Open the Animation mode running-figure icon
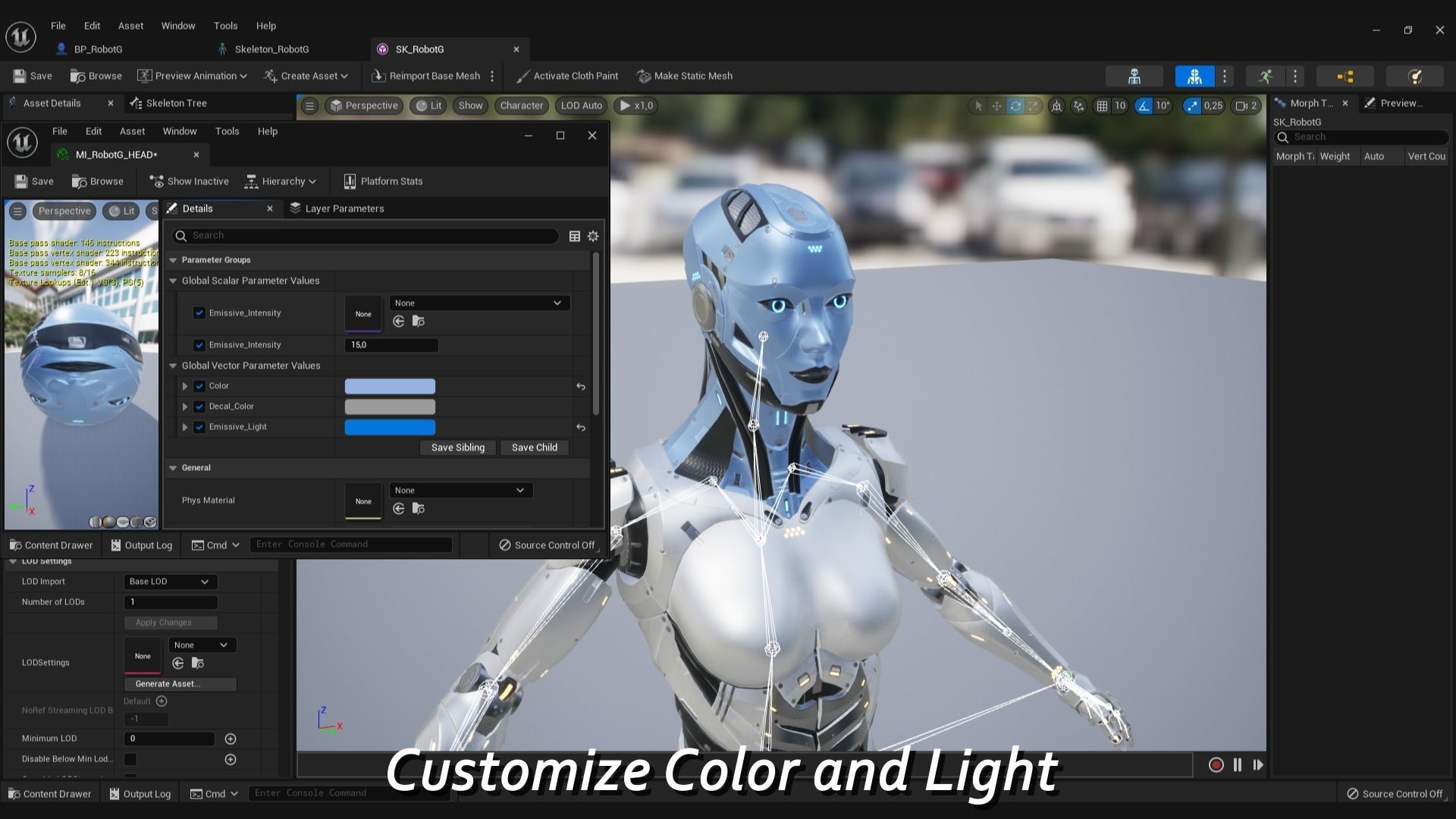This screenshot has height=819, width=1456. click(1265, 76)
